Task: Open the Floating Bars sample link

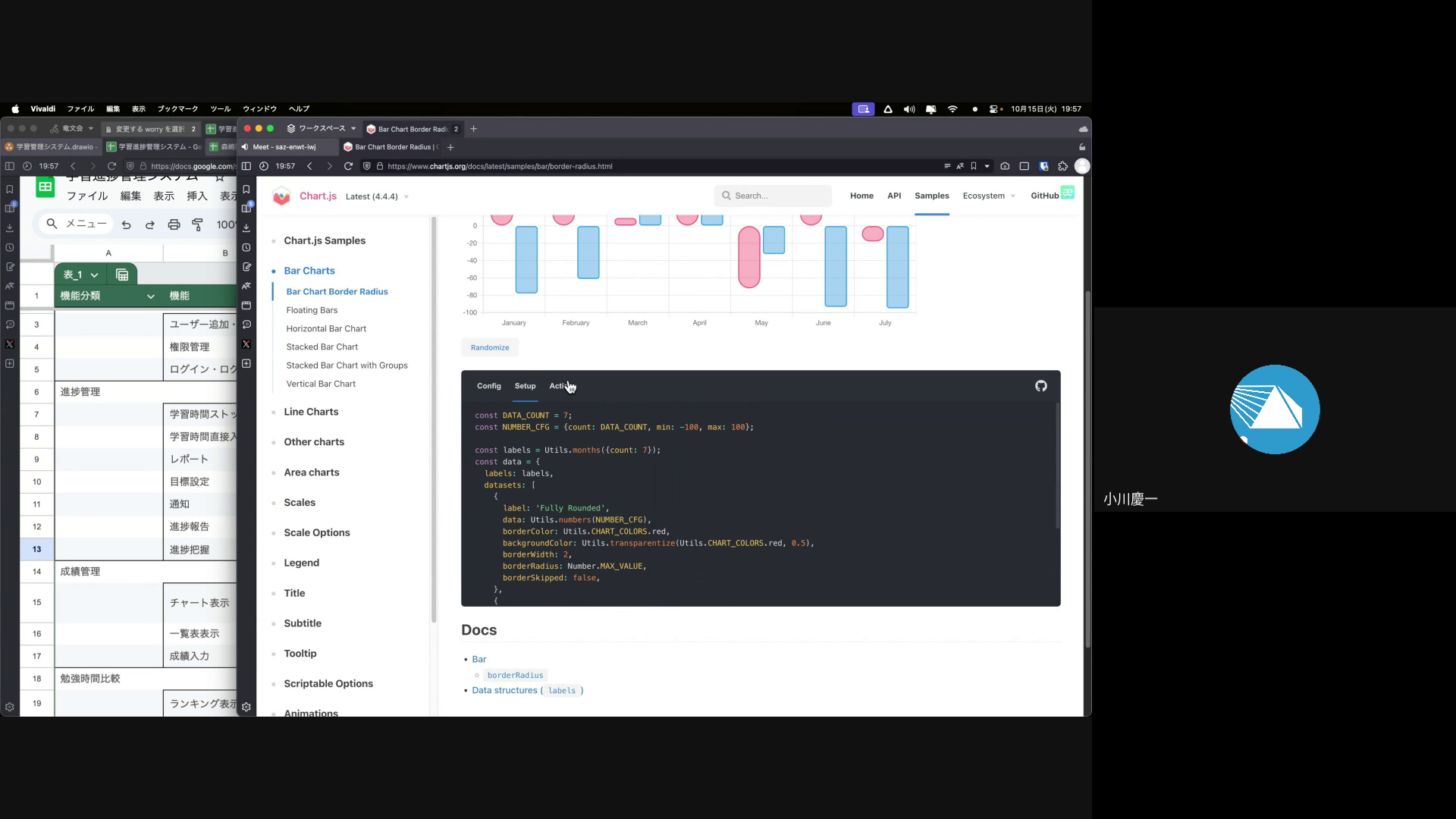Action: 312,310
